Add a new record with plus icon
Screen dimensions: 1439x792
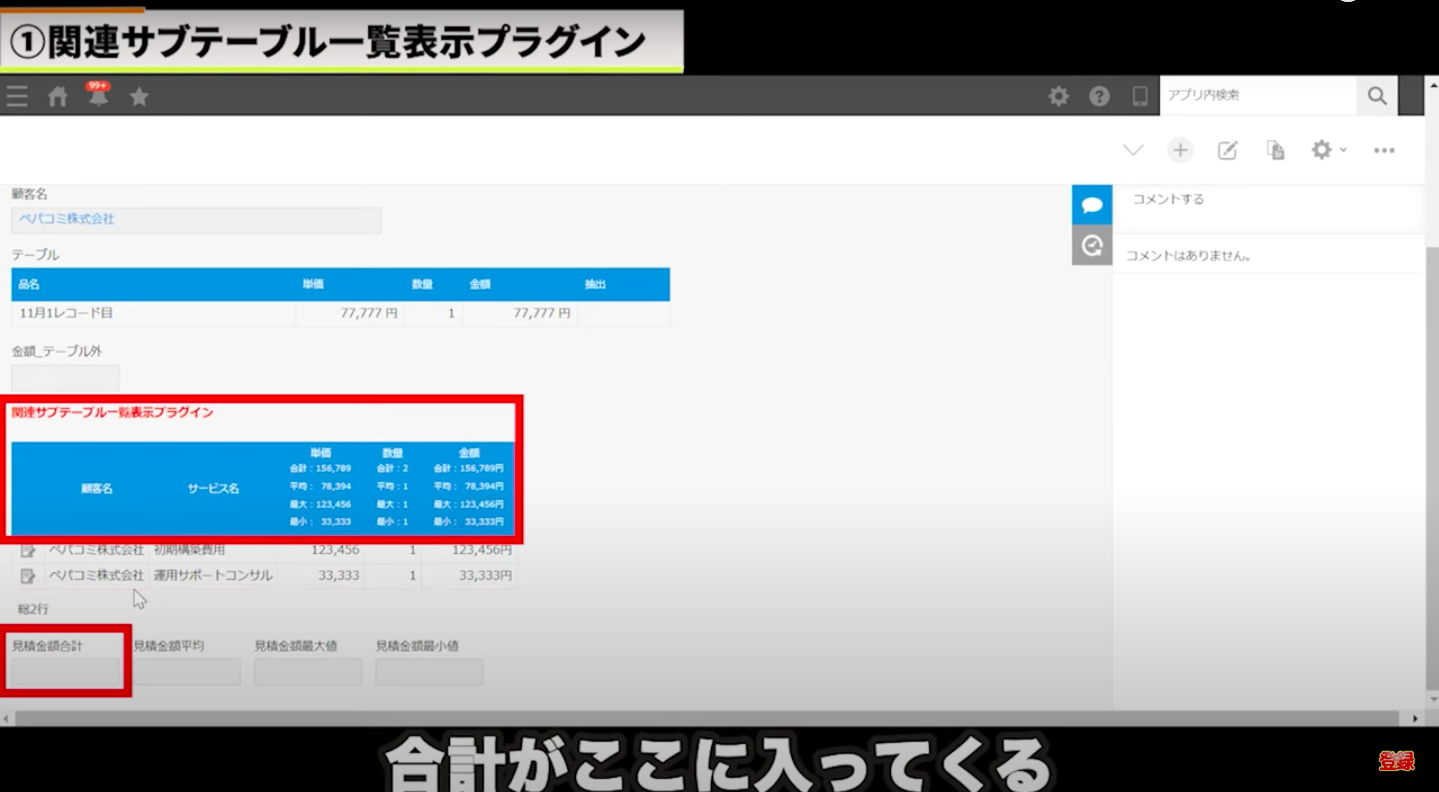coord(1180,150)
